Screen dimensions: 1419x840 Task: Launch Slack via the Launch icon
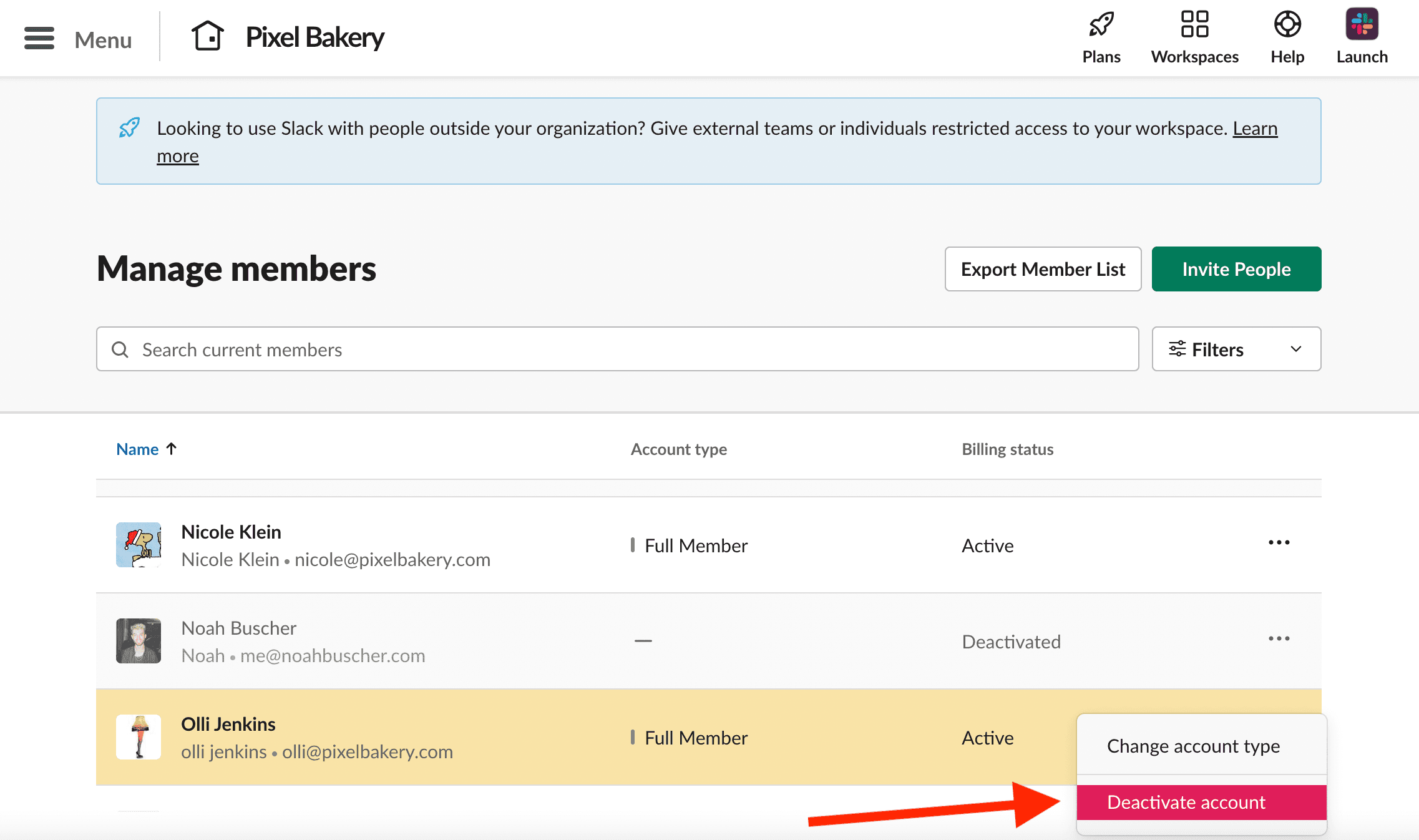coord(1362,24)
